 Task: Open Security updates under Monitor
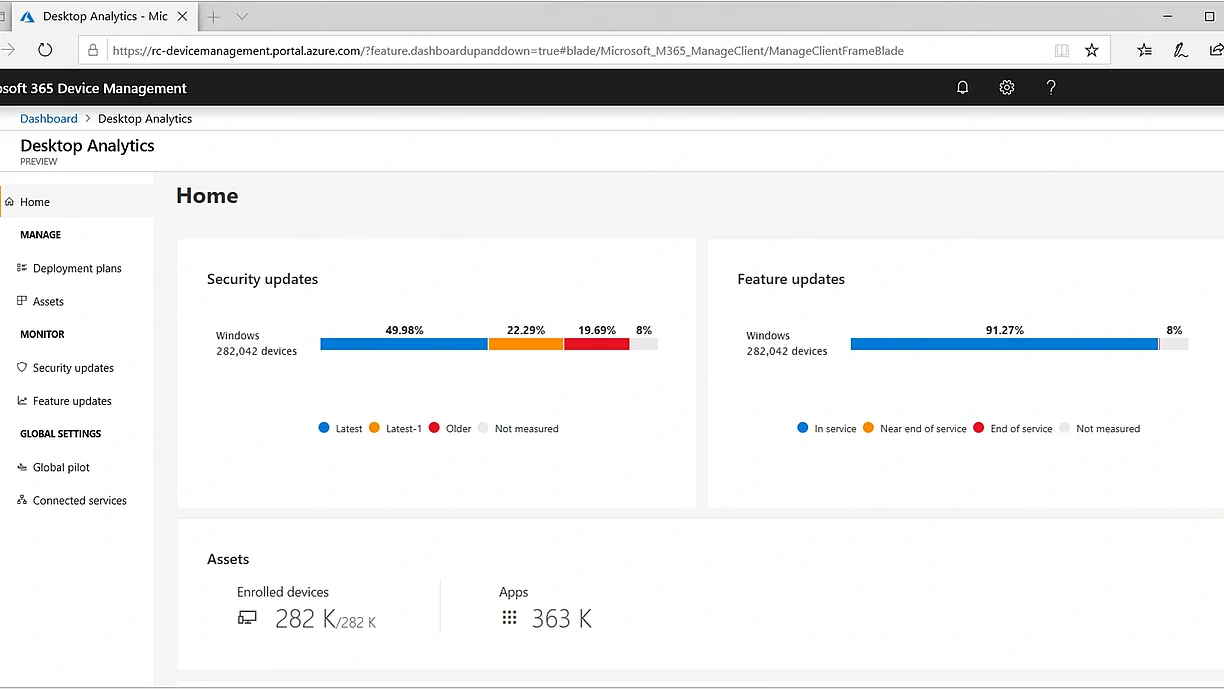(x=72, y=367)
